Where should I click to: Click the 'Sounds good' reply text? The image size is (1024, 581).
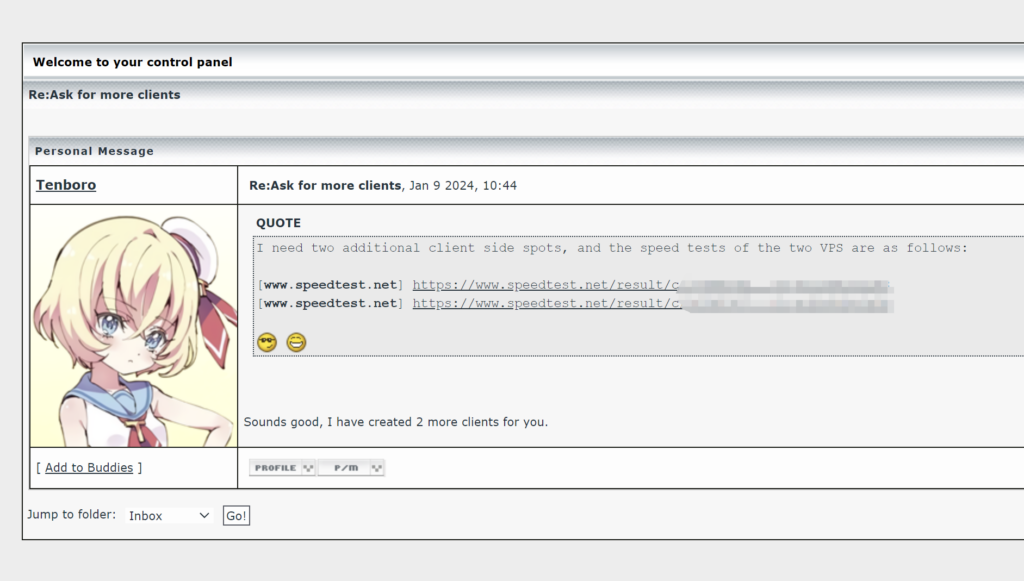[395, 422]
